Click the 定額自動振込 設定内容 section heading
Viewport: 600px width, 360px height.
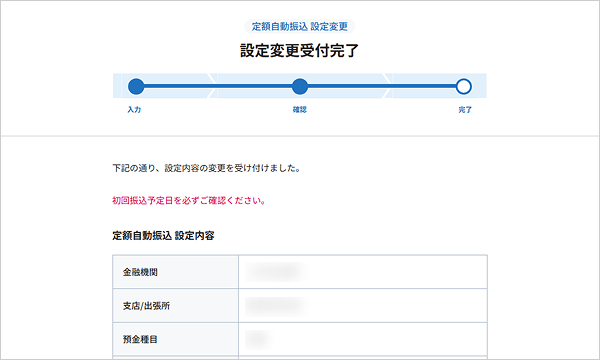163,236
